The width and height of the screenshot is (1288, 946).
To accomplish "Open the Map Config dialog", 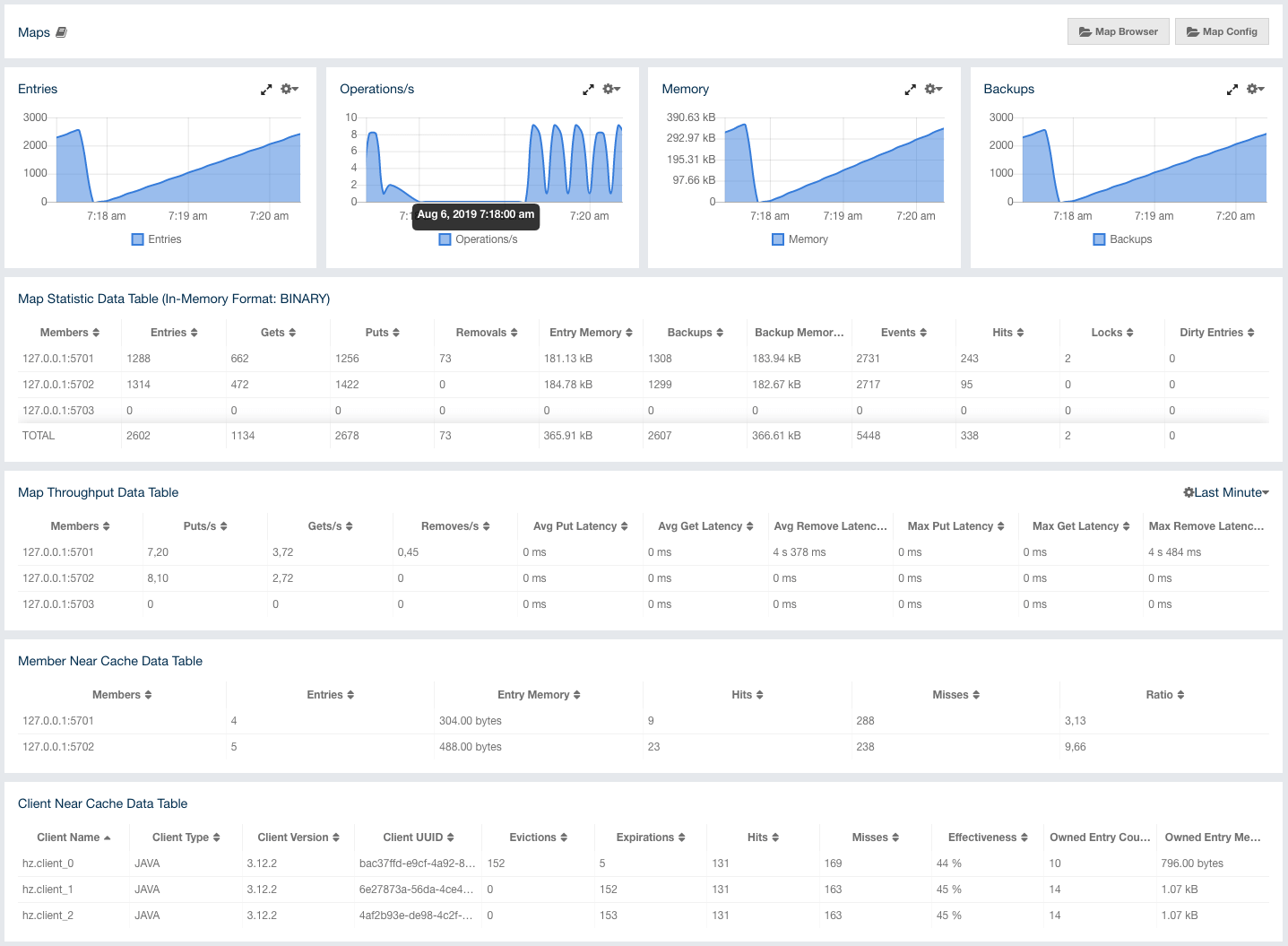I will click(x=1222, y=31).
